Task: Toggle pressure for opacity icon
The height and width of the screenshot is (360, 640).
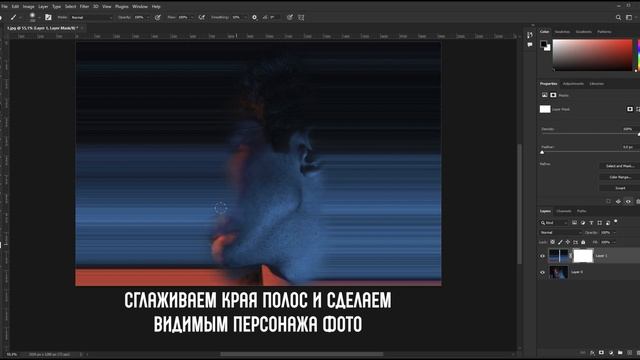Action: click(x=158, y=18)
